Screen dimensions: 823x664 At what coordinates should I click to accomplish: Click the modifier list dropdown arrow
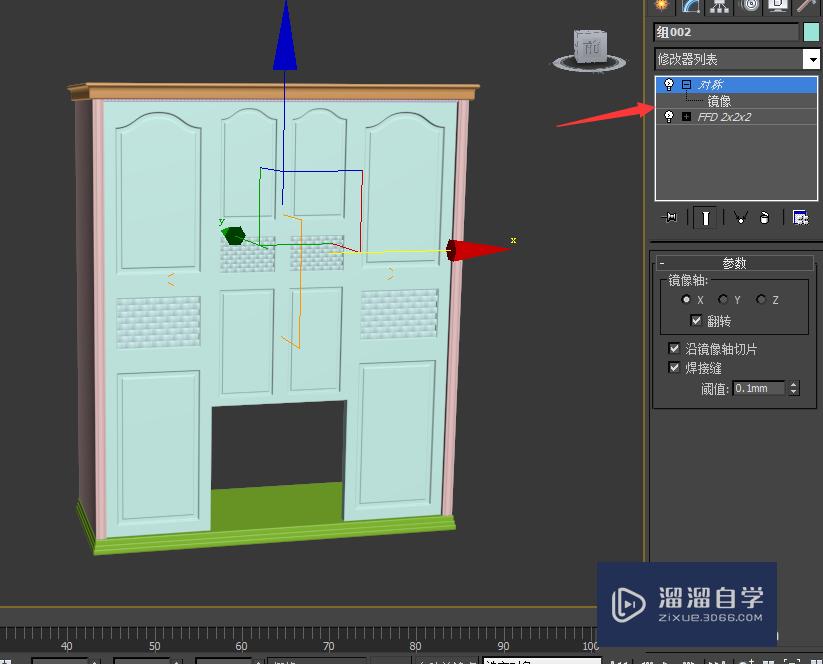point(811,59)
